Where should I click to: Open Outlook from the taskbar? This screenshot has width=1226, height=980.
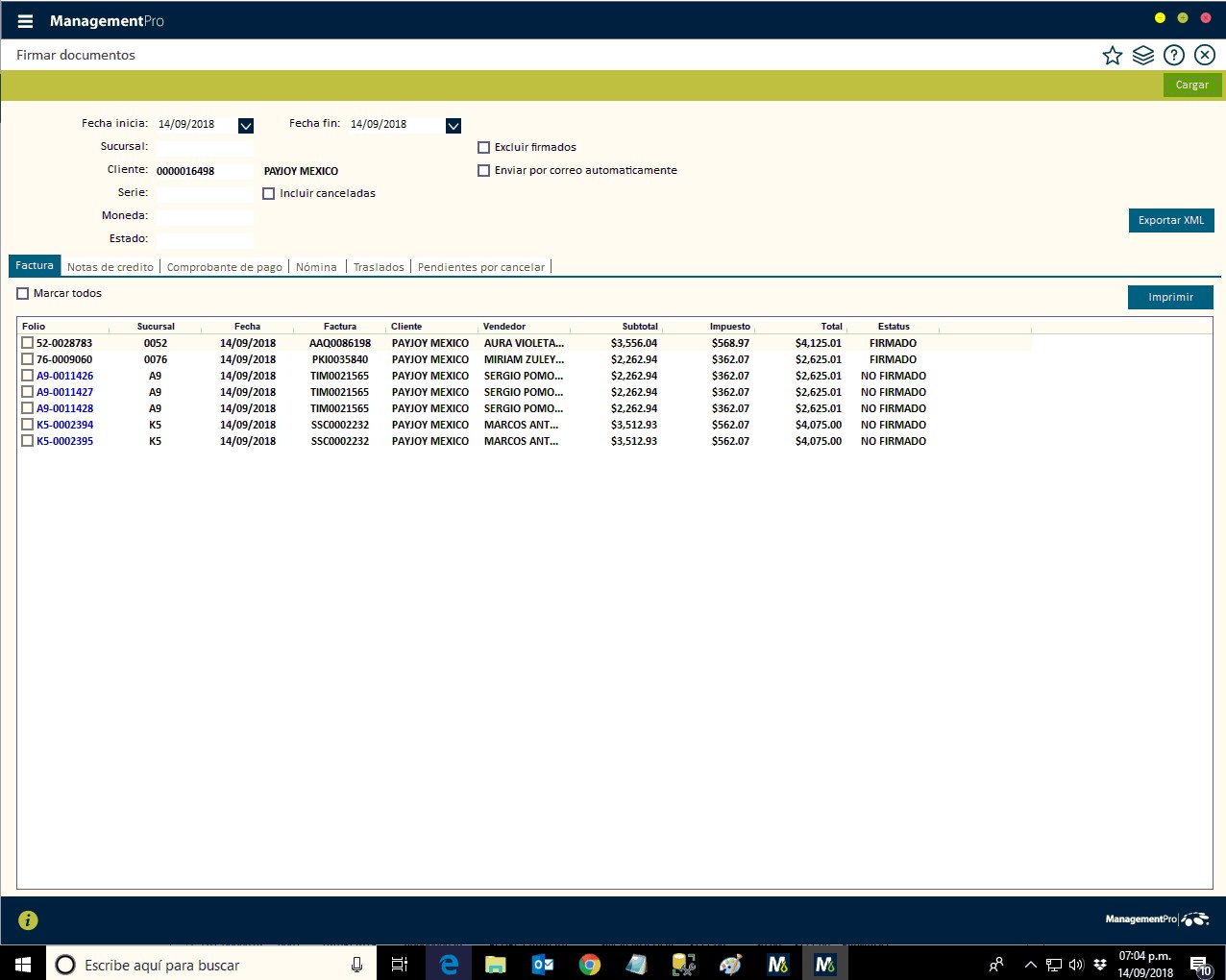[x=543, y=964]
